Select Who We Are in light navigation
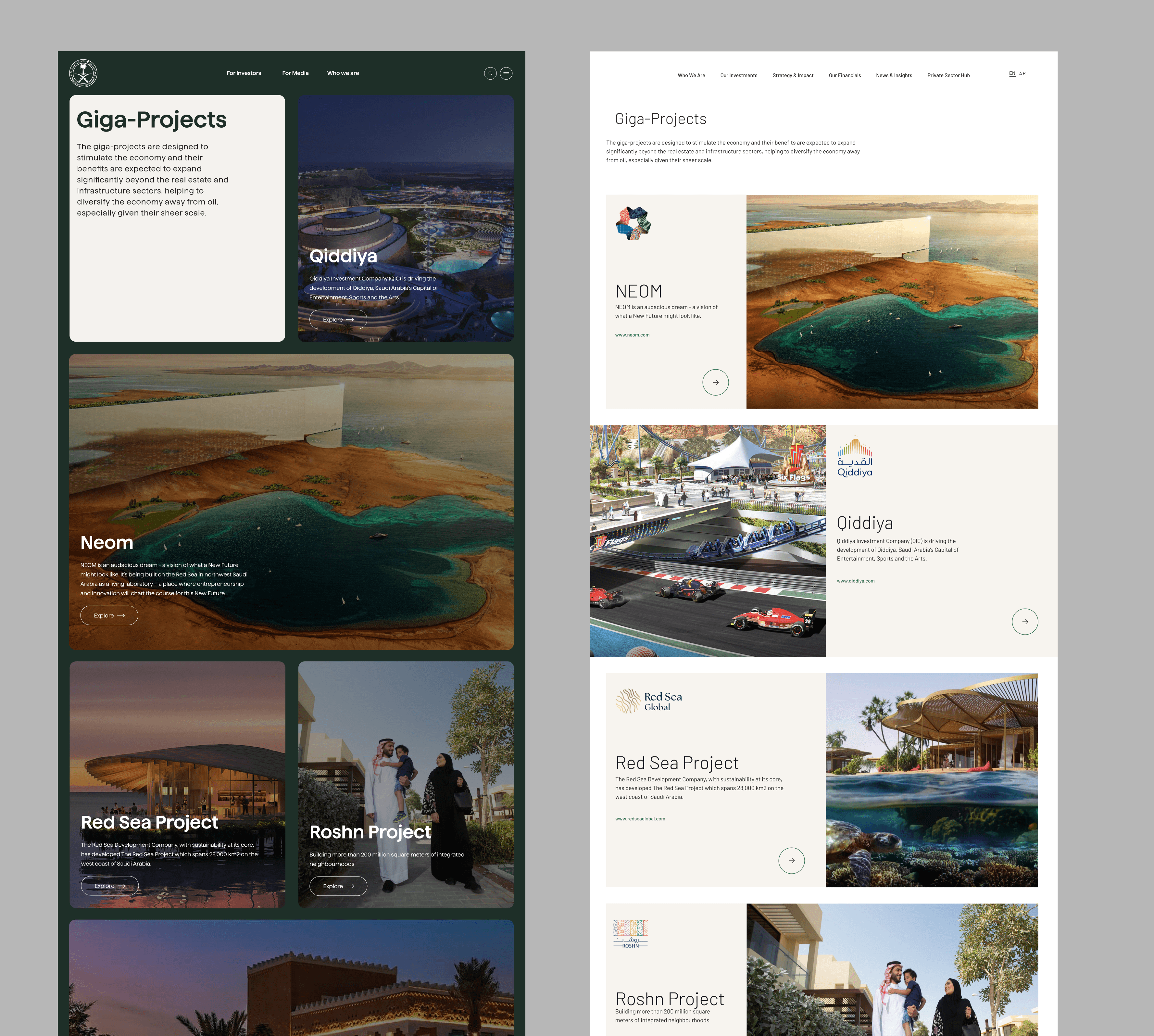This screenshot has width=1154, height=1036. click(691, 76)
